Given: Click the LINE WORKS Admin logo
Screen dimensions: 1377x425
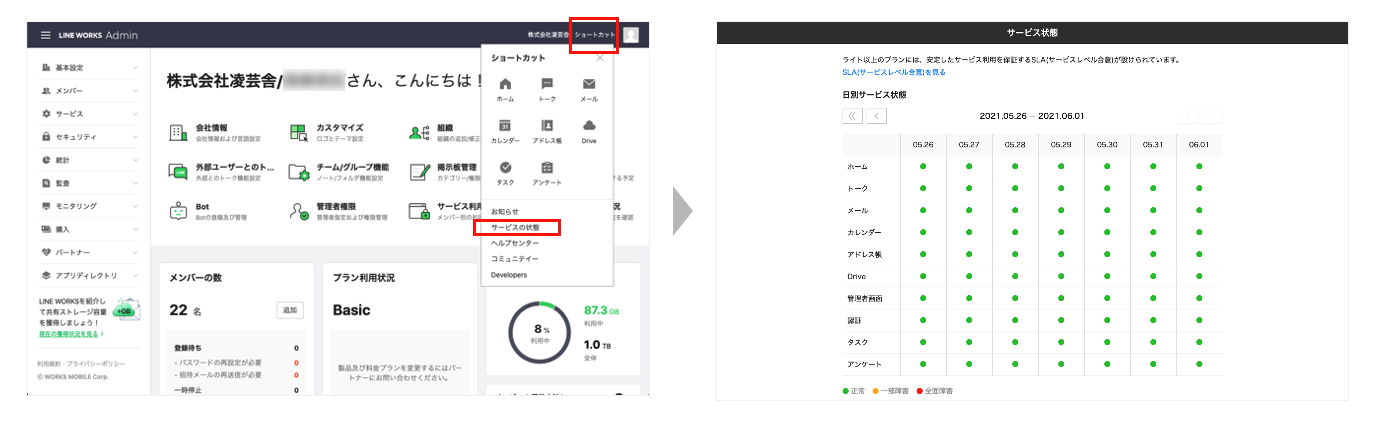Looking at the screenshot, I should tap(98, 35).
